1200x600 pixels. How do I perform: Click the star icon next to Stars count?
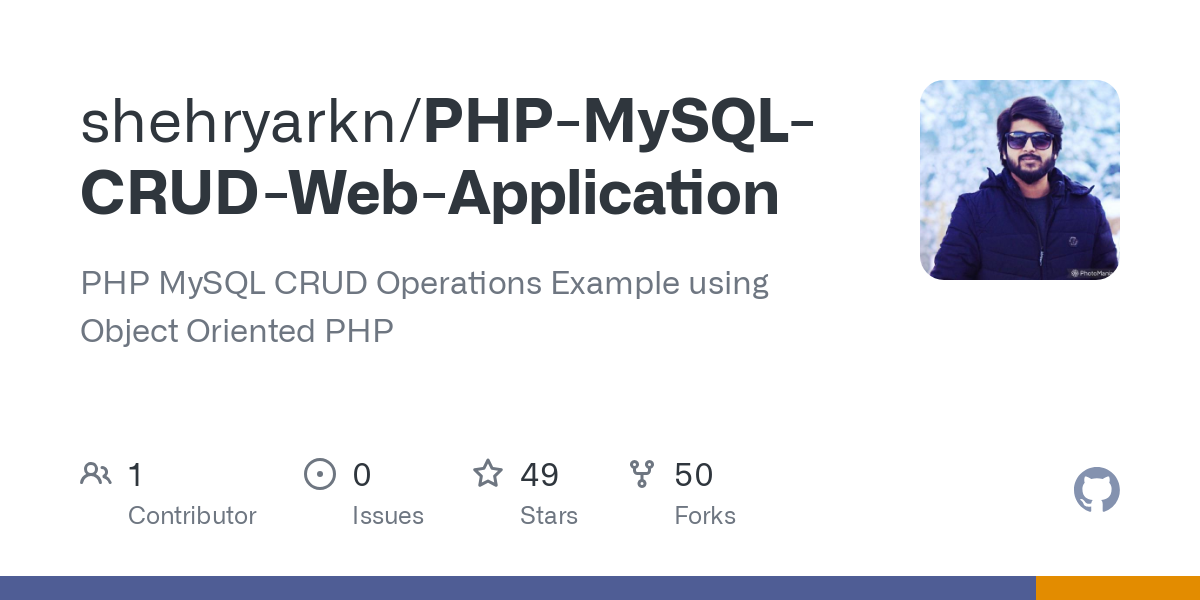coord(488,473)
